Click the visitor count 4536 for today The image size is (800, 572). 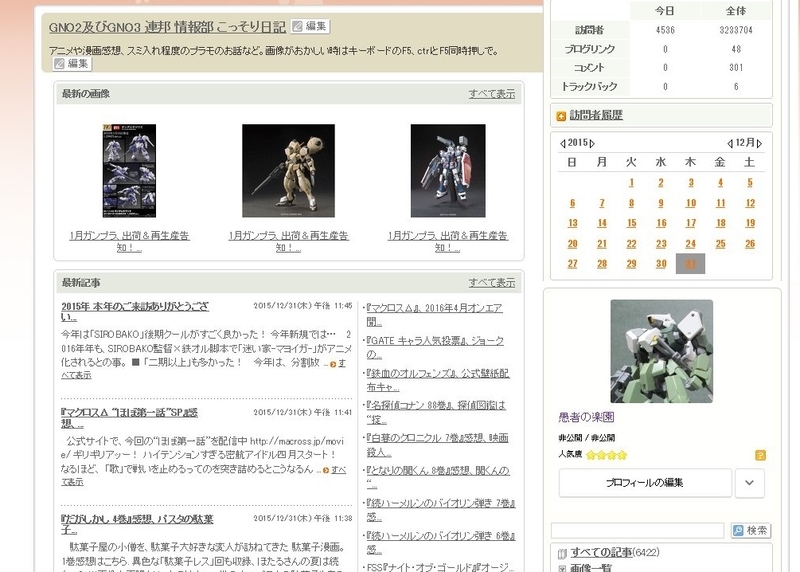665,30
